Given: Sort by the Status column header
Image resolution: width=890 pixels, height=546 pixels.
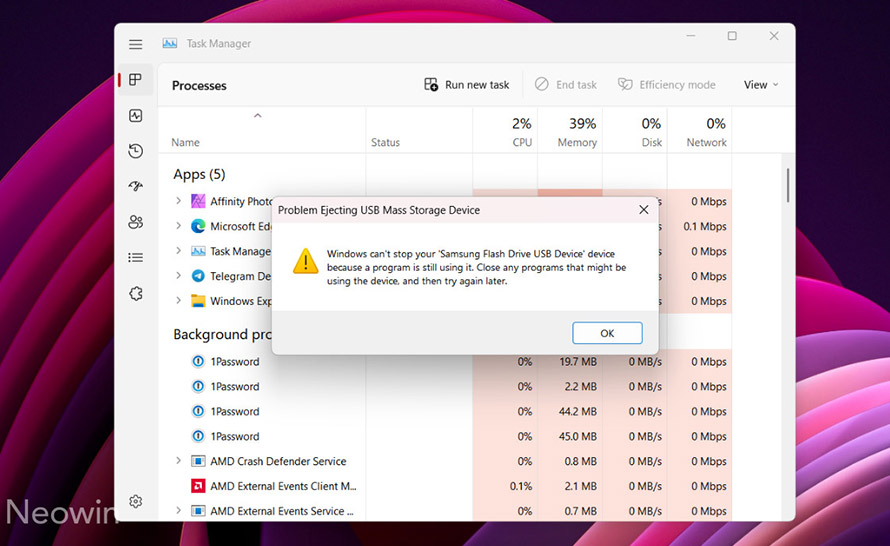Looking at the screenshot, I should click(385, 142).
